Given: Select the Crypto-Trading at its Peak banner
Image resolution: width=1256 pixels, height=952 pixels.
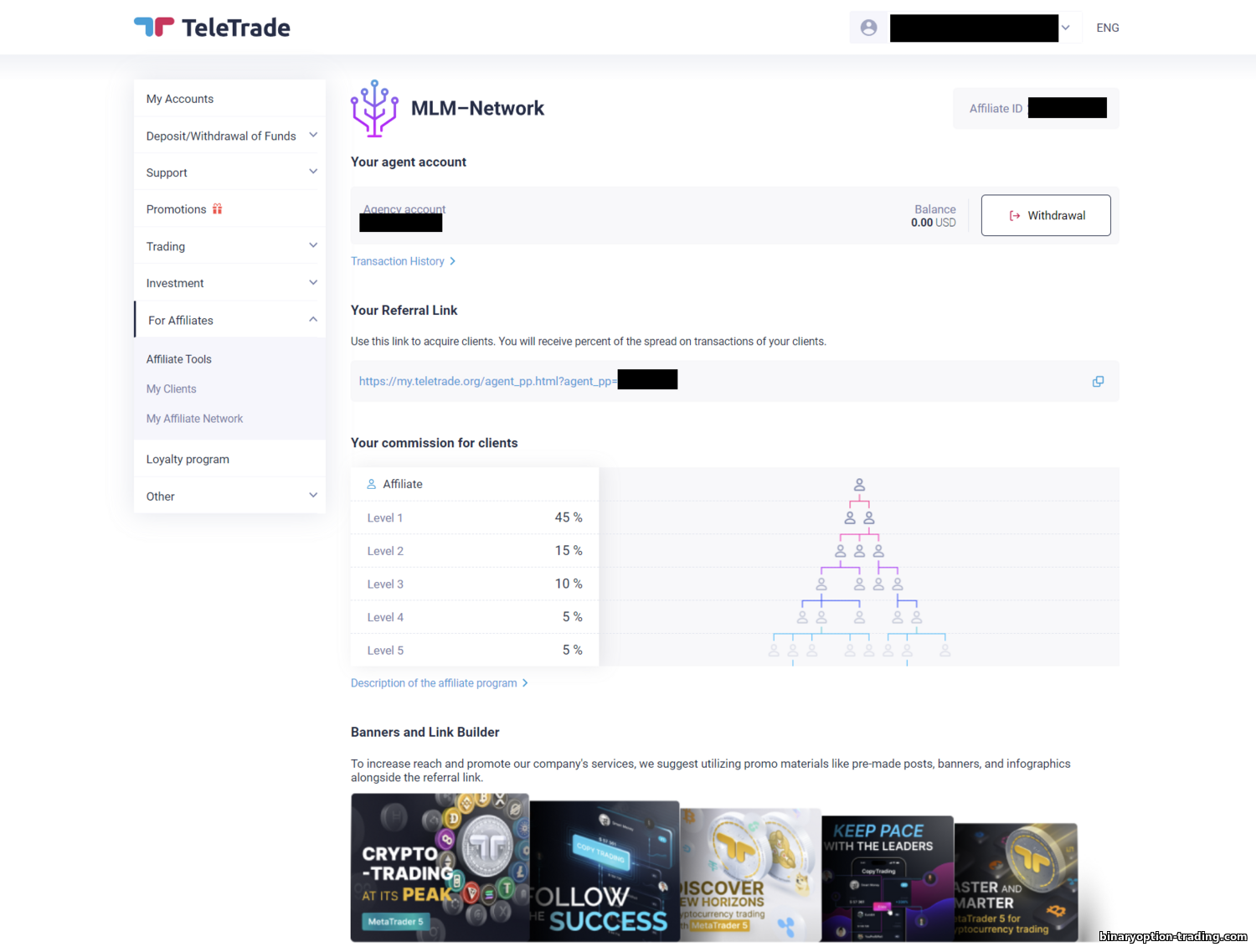Looking at the screenshot, I should click(x=440, y=867).
